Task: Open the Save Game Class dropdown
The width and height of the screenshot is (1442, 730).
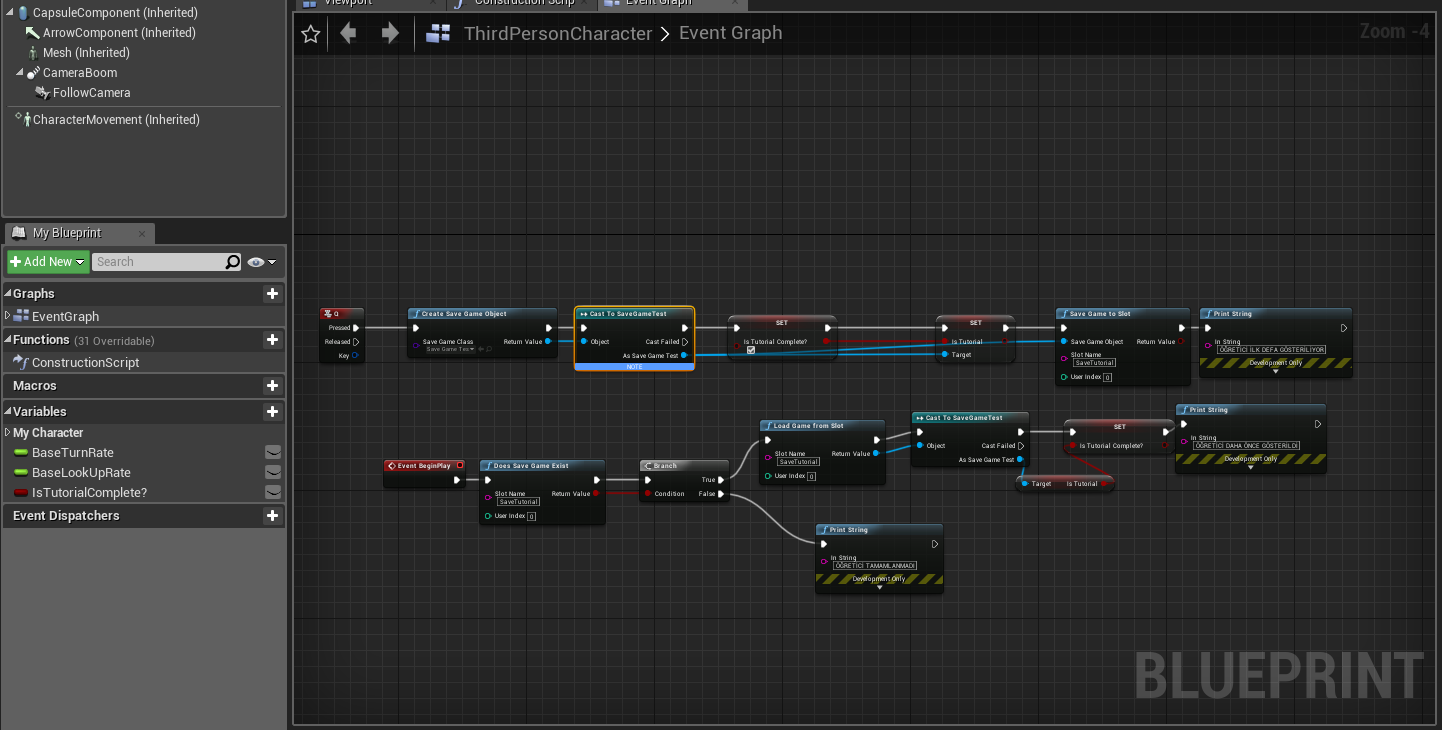Action: (451, 349)
